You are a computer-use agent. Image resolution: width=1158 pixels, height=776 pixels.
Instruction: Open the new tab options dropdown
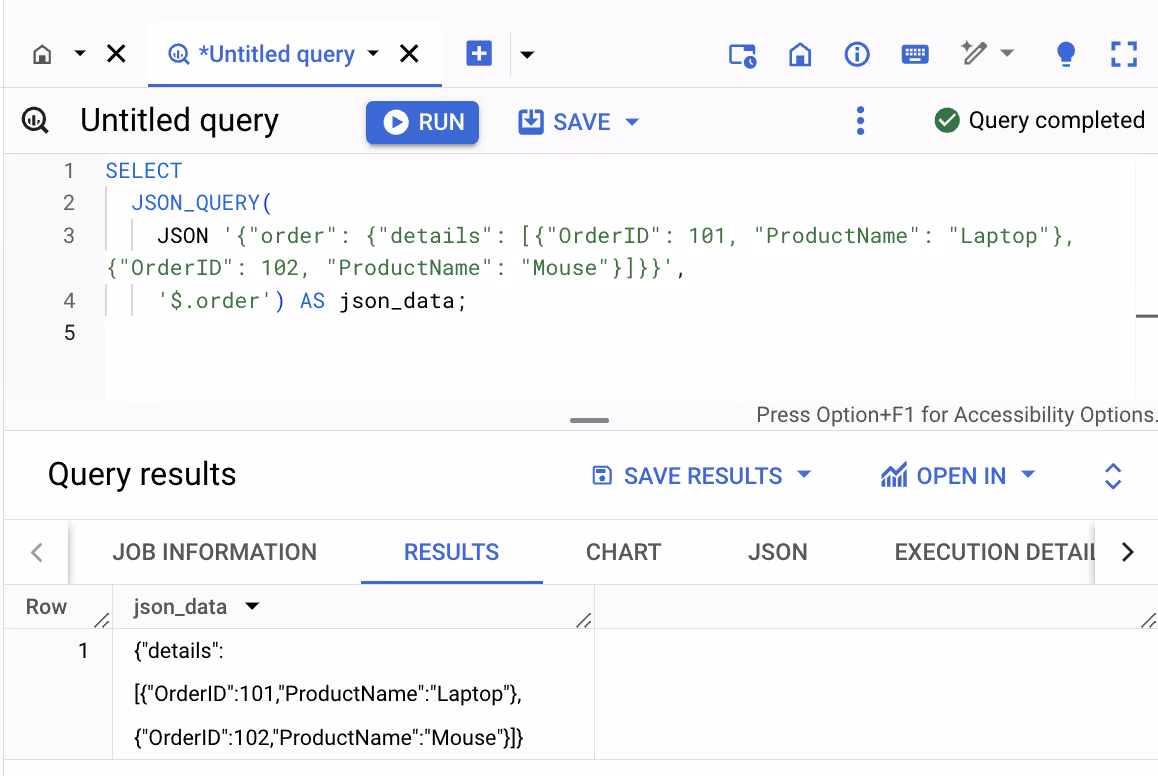coord(527,54)
